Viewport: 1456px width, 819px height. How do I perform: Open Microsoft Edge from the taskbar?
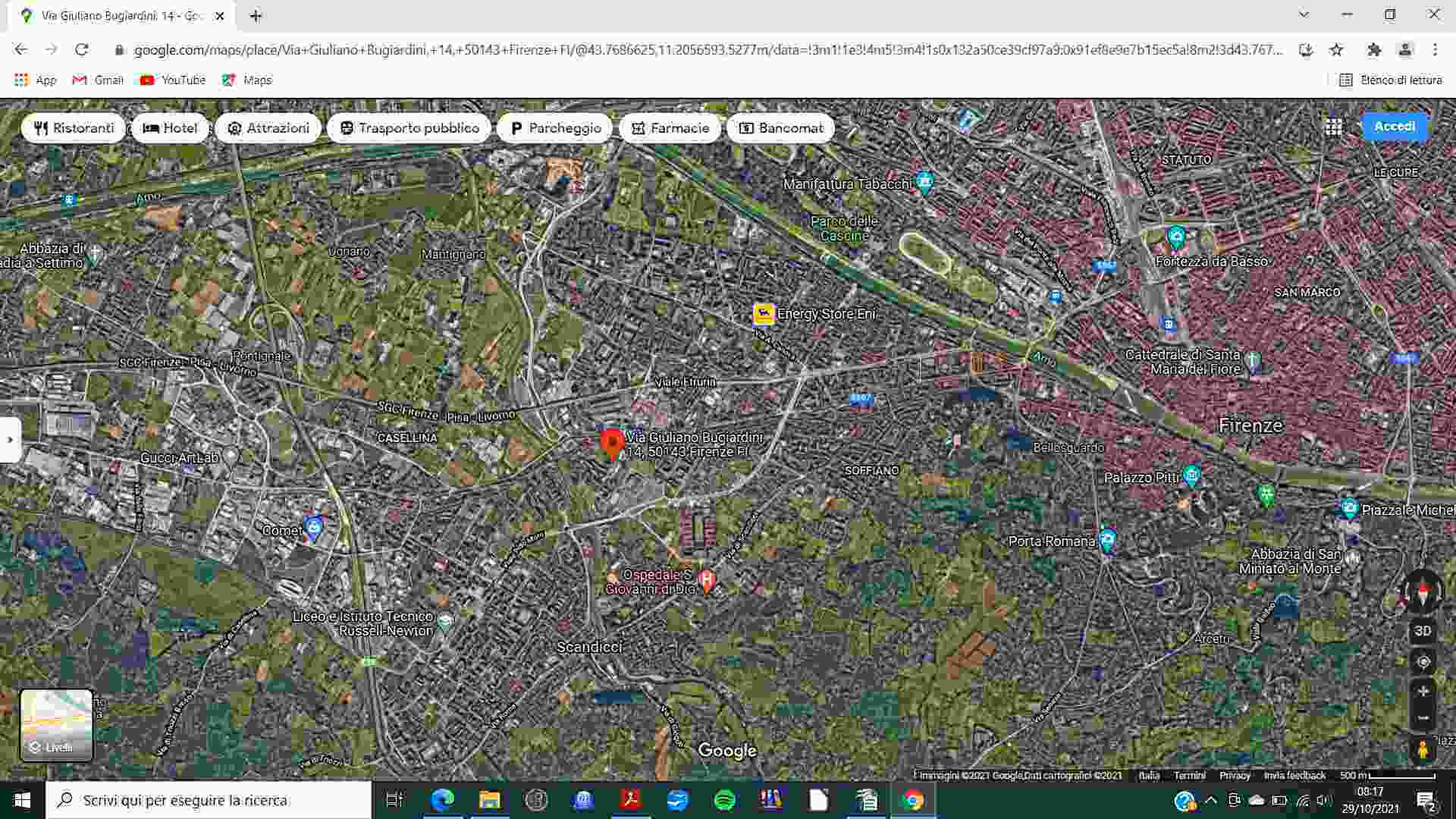click(443, 800)
